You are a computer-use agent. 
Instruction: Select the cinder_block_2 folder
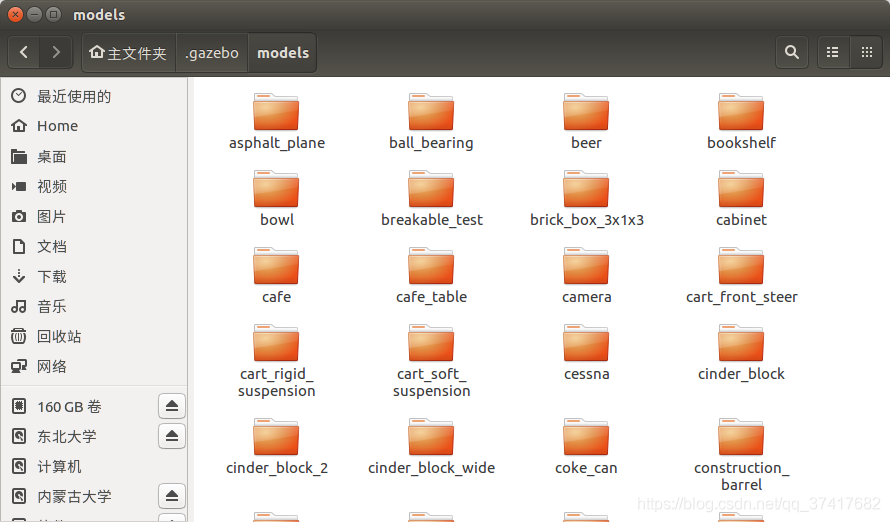click(276, 447)
